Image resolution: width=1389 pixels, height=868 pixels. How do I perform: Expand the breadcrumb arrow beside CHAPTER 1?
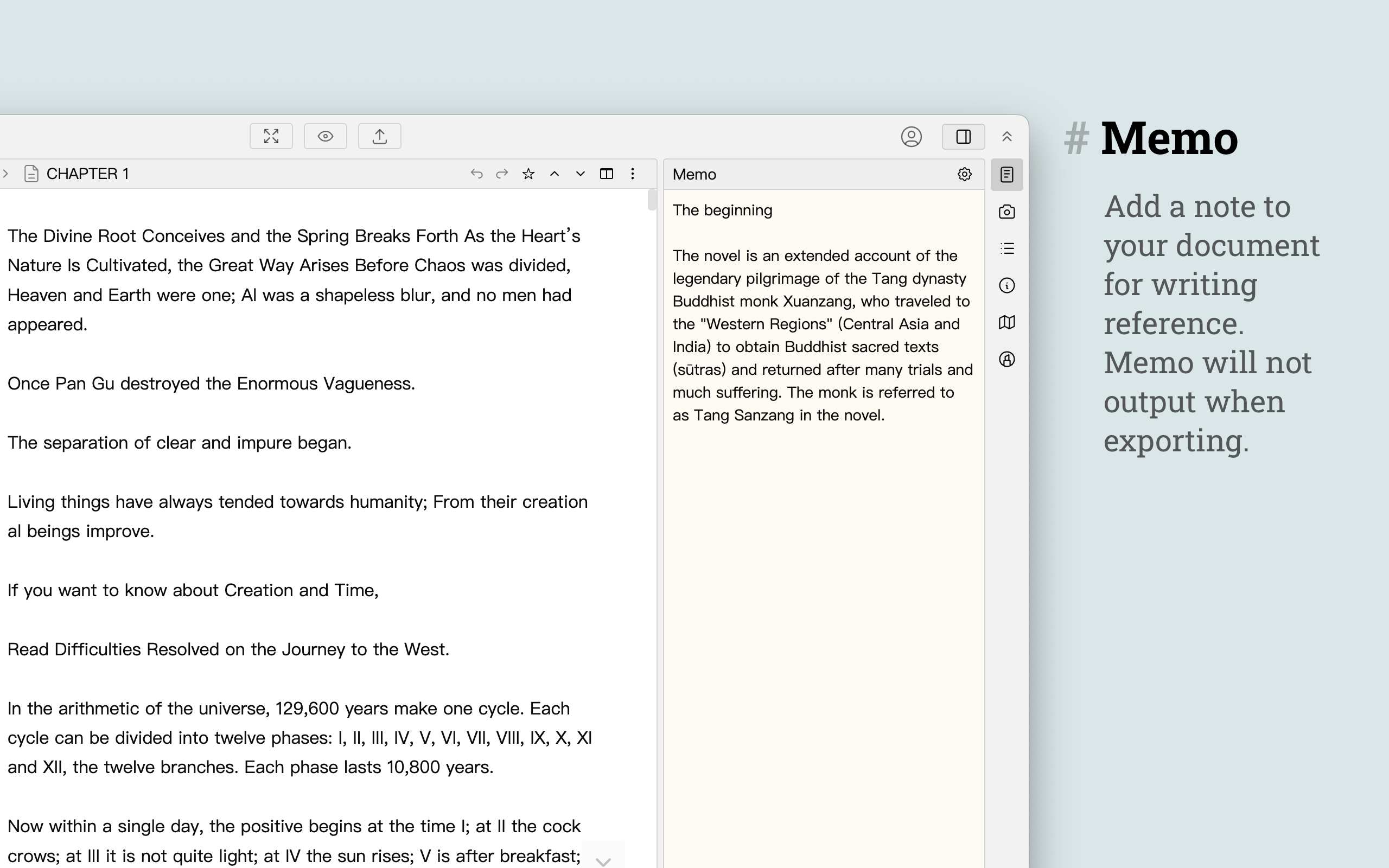pos(5,174)
